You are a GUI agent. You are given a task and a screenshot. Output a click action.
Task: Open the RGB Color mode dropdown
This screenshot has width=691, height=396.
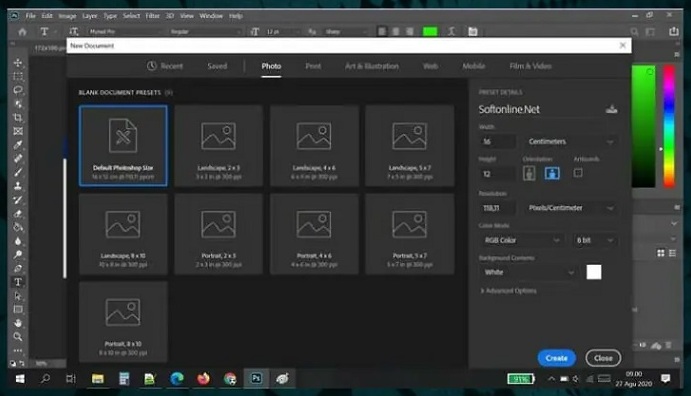(521, 240)
